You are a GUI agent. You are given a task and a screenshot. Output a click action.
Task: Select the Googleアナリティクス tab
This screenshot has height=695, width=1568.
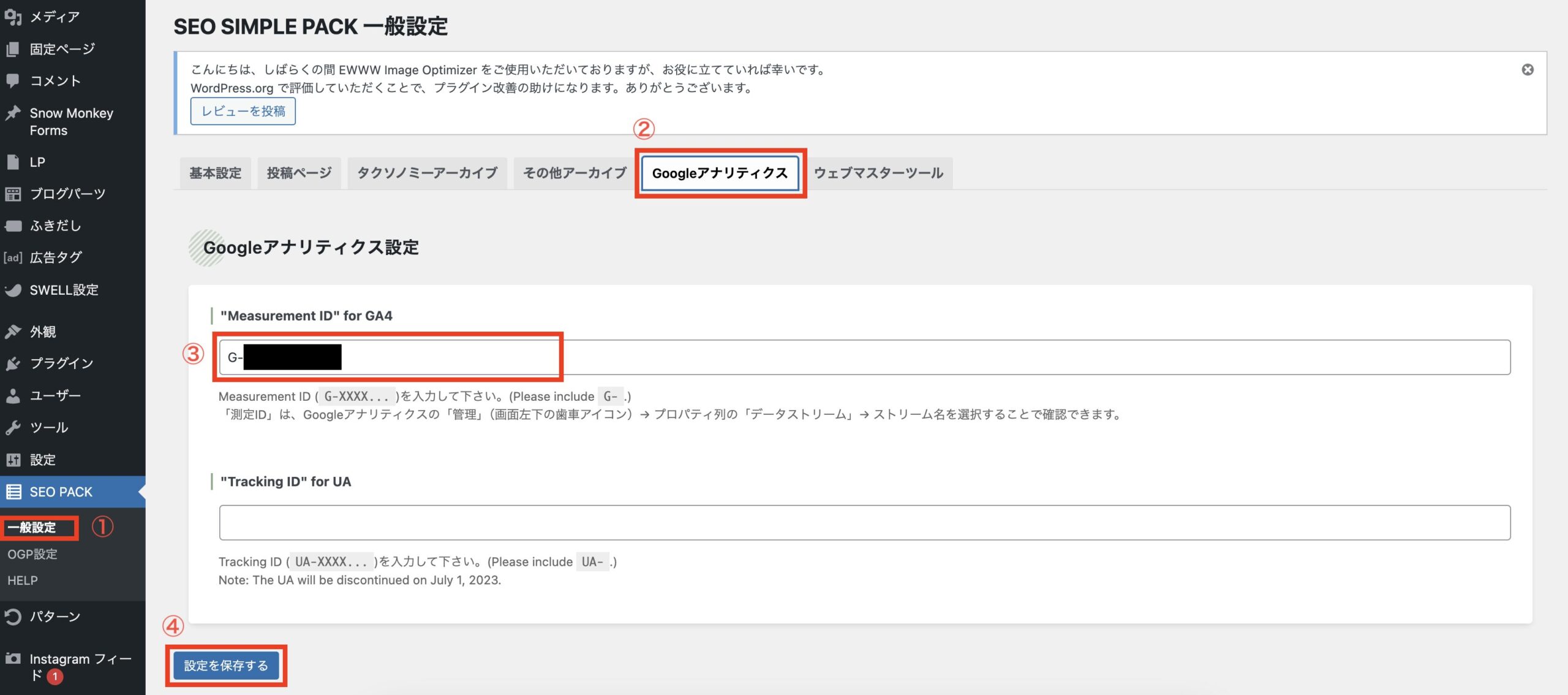[720, 173]
